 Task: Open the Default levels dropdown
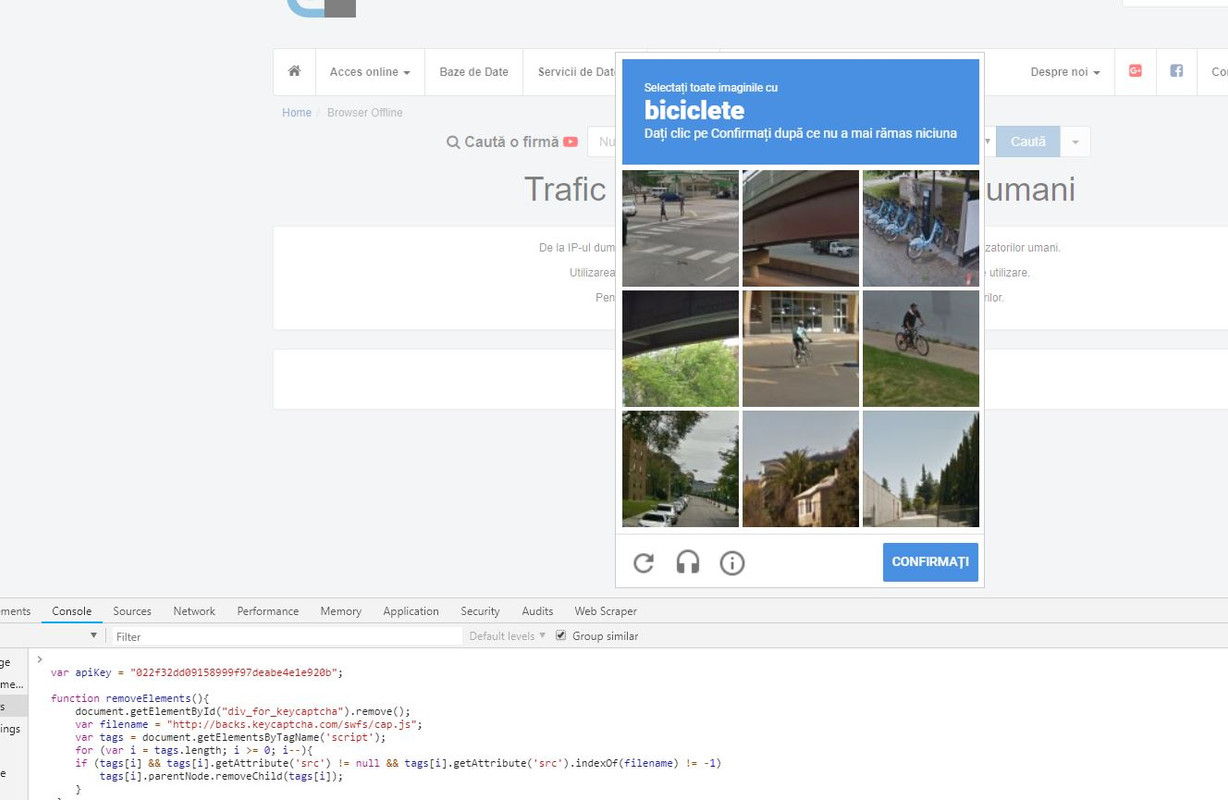[x=508, y=636]
